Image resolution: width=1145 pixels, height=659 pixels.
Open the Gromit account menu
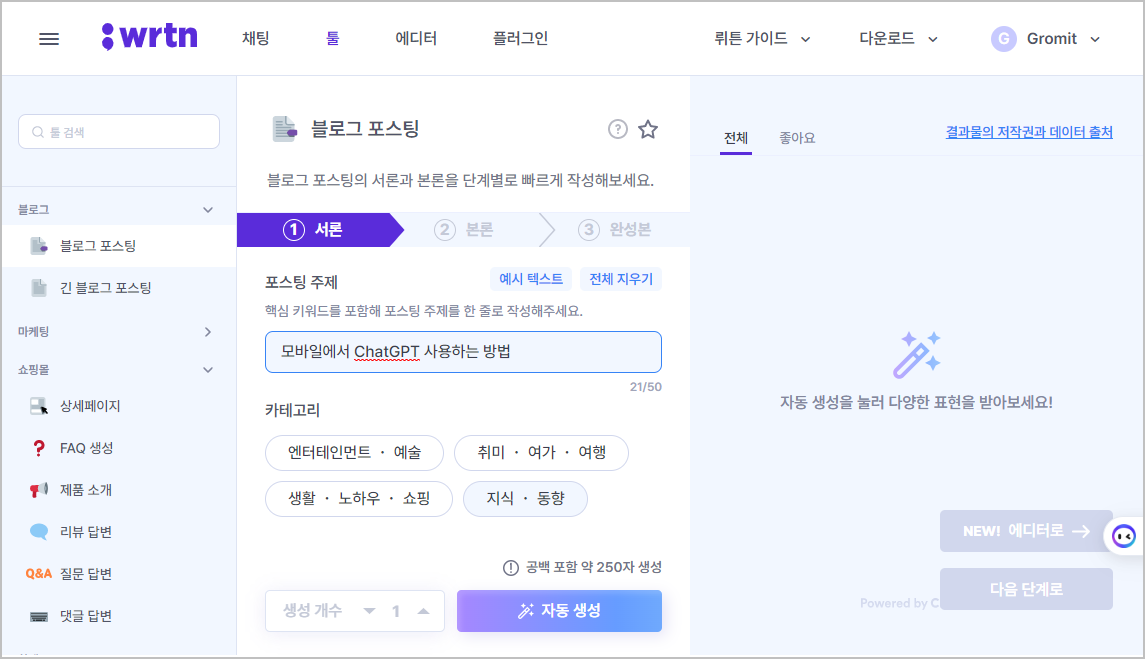point(1046,38)
